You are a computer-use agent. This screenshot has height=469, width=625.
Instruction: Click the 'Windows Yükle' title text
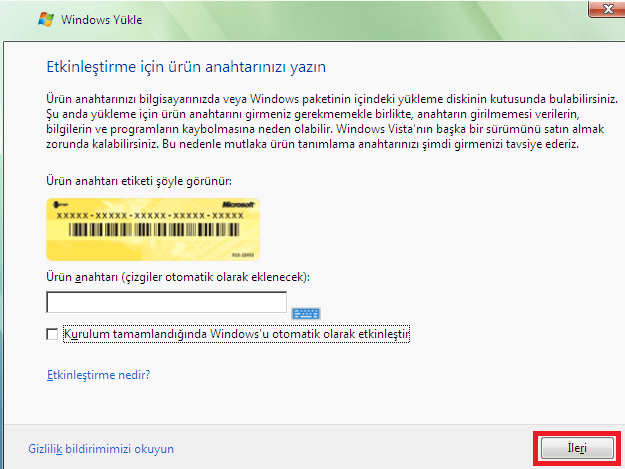101,20
